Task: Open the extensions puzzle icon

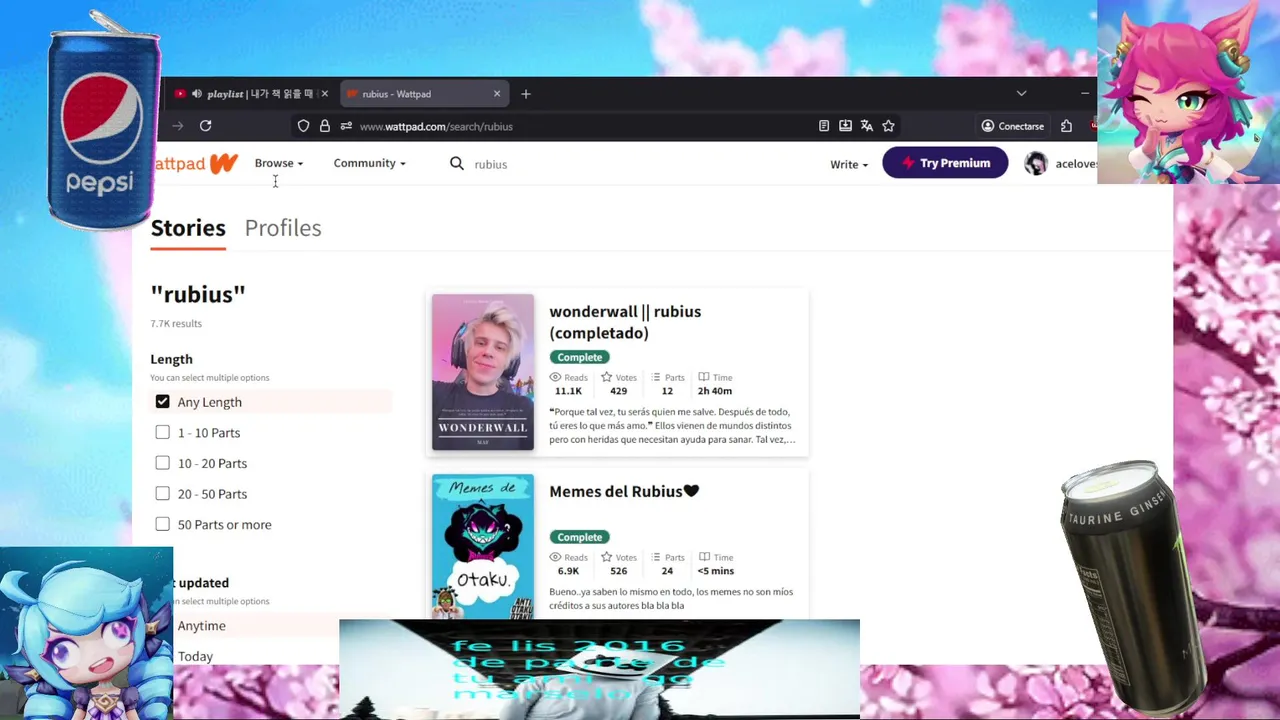Action: [1066, 126]
